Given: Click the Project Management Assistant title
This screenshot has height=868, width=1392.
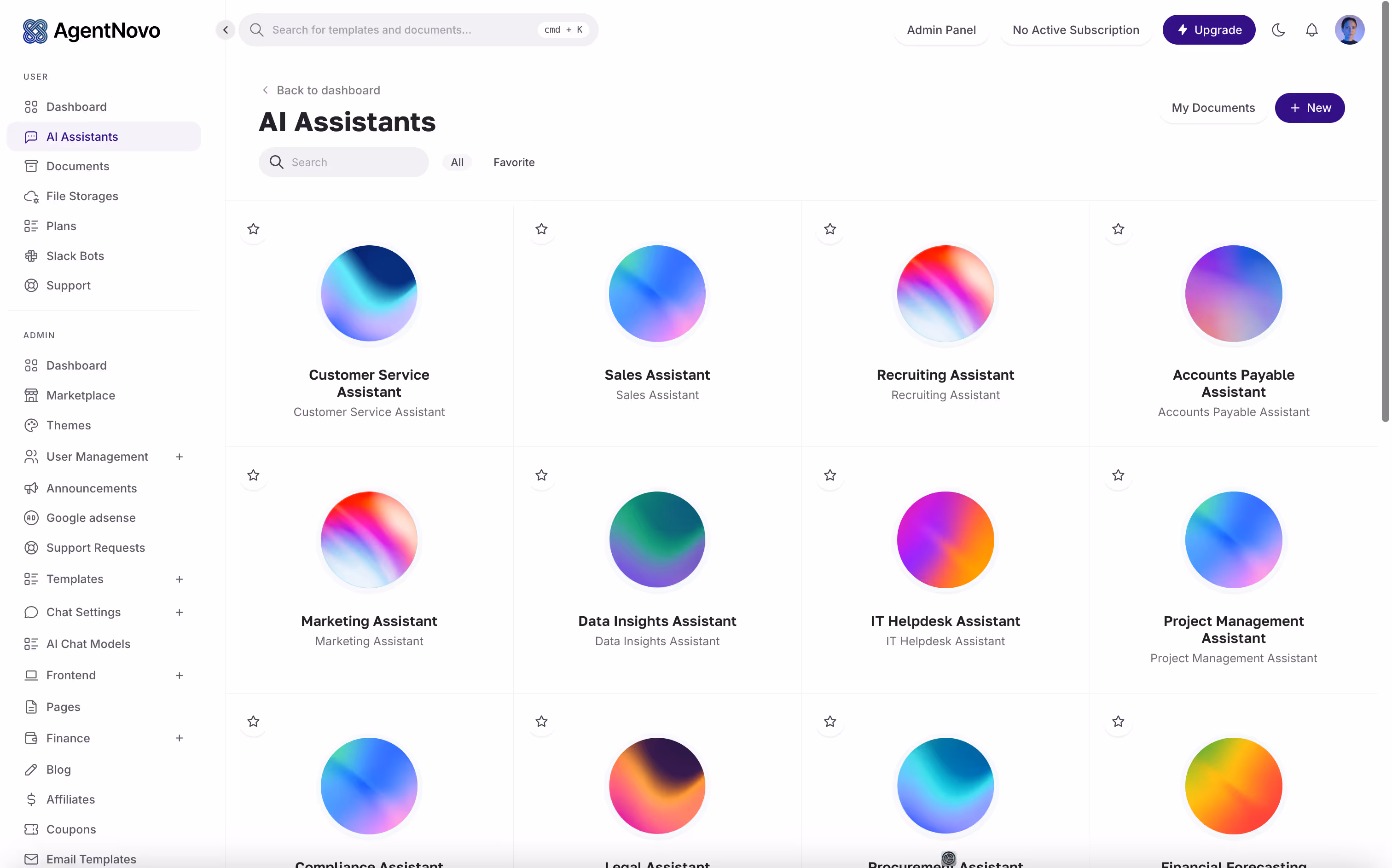Looking at the screenshot, I should pos(1233,630).
